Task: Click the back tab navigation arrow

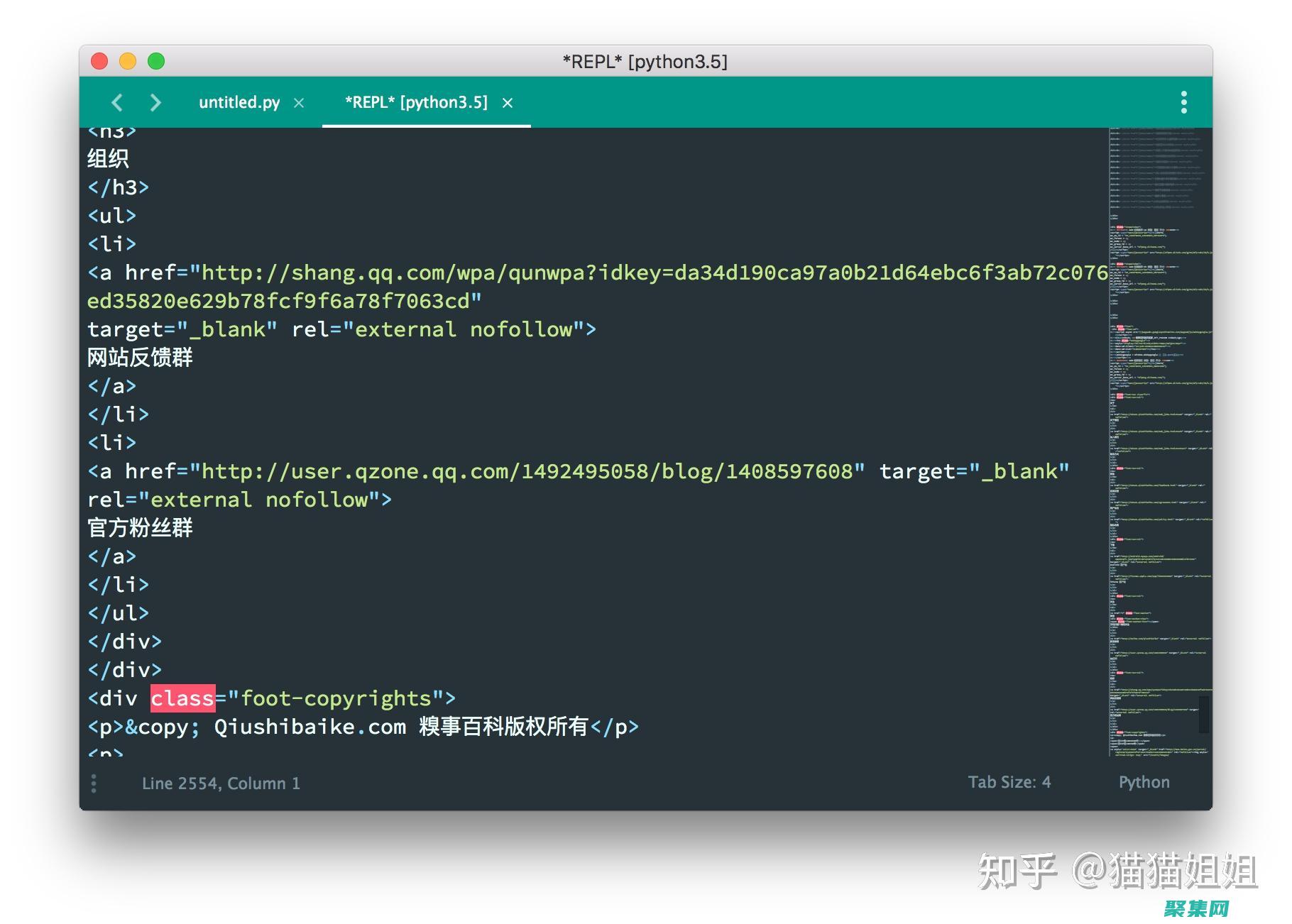Action: tap(118, 103)
